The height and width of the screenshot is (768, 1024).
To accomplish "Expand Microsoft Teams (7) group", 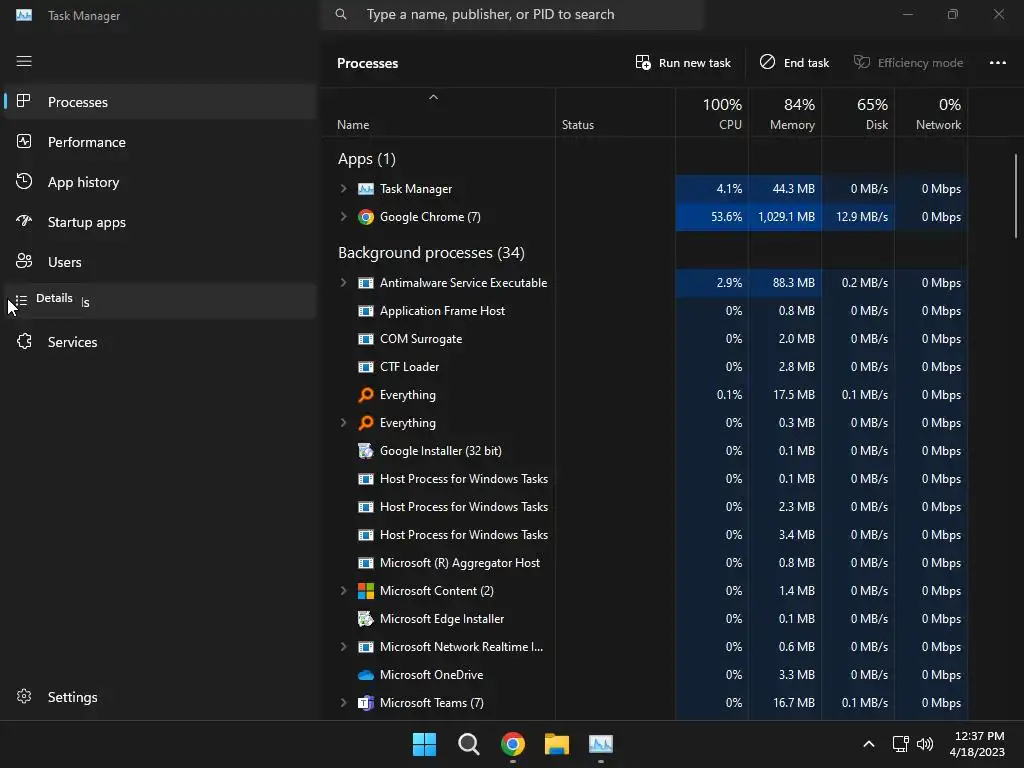I will coord(344,703).
